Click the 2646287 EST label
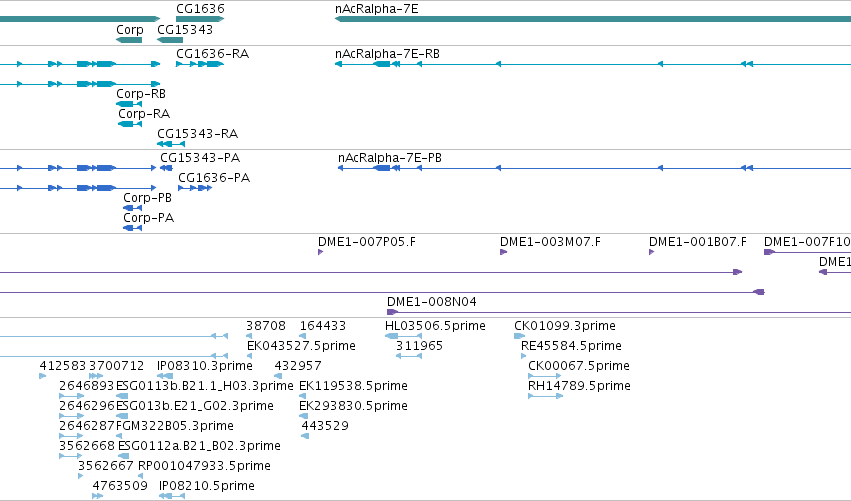Screen dimensions: 851x501 point(87,426)
